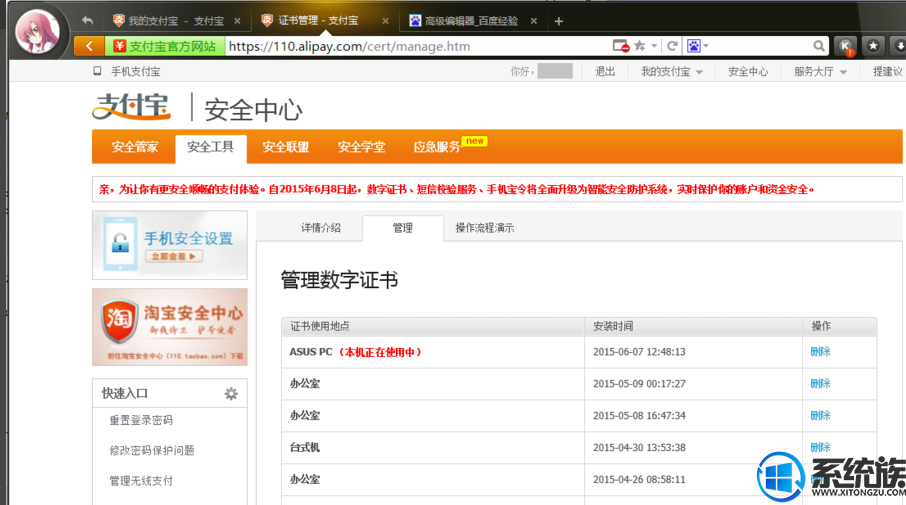Click the 支付宝官方网站 site identity badge

point(165,46)
